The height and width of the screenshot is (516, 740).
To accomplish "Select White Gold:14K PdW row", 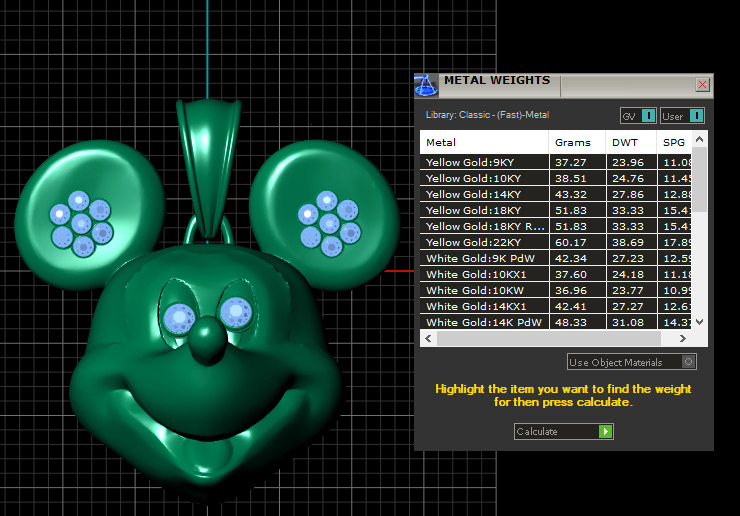I will (555, 322).
